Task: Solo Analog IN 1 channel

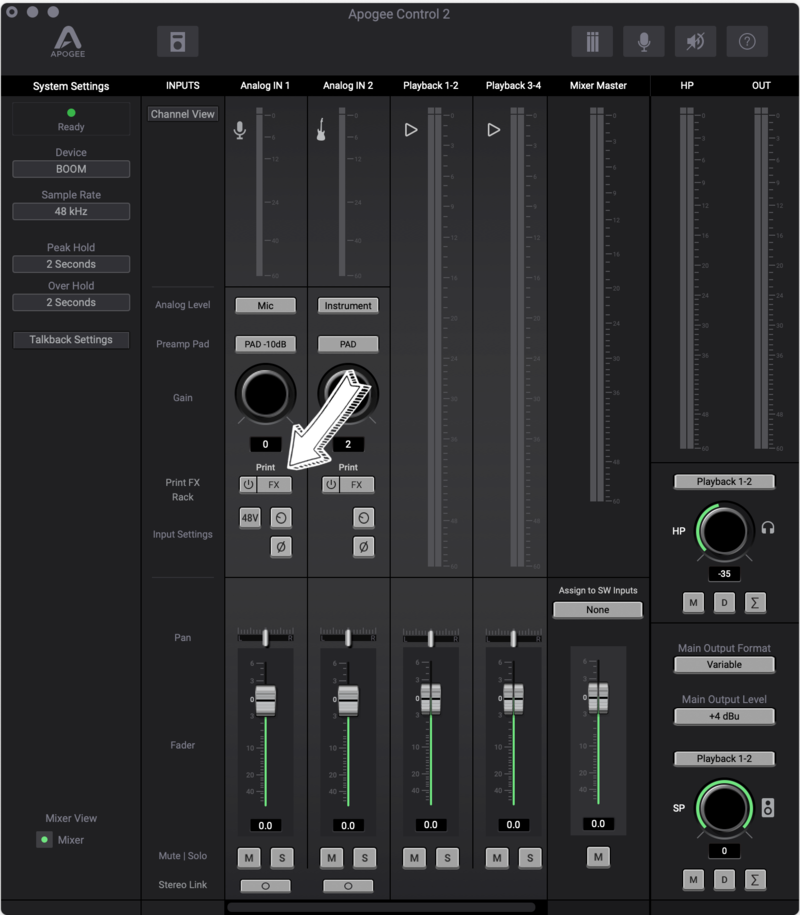Action: coord(282,858)
